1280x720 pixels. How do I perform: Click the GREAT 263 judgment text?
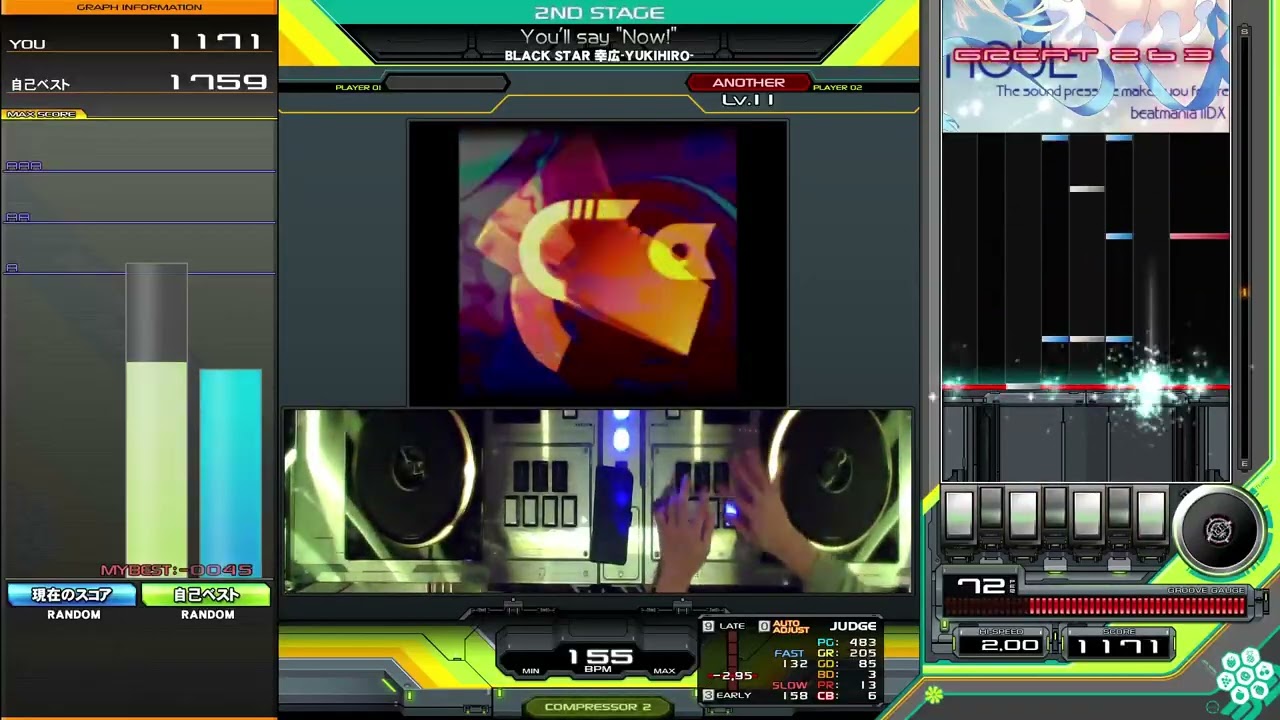pos(1083,55)
